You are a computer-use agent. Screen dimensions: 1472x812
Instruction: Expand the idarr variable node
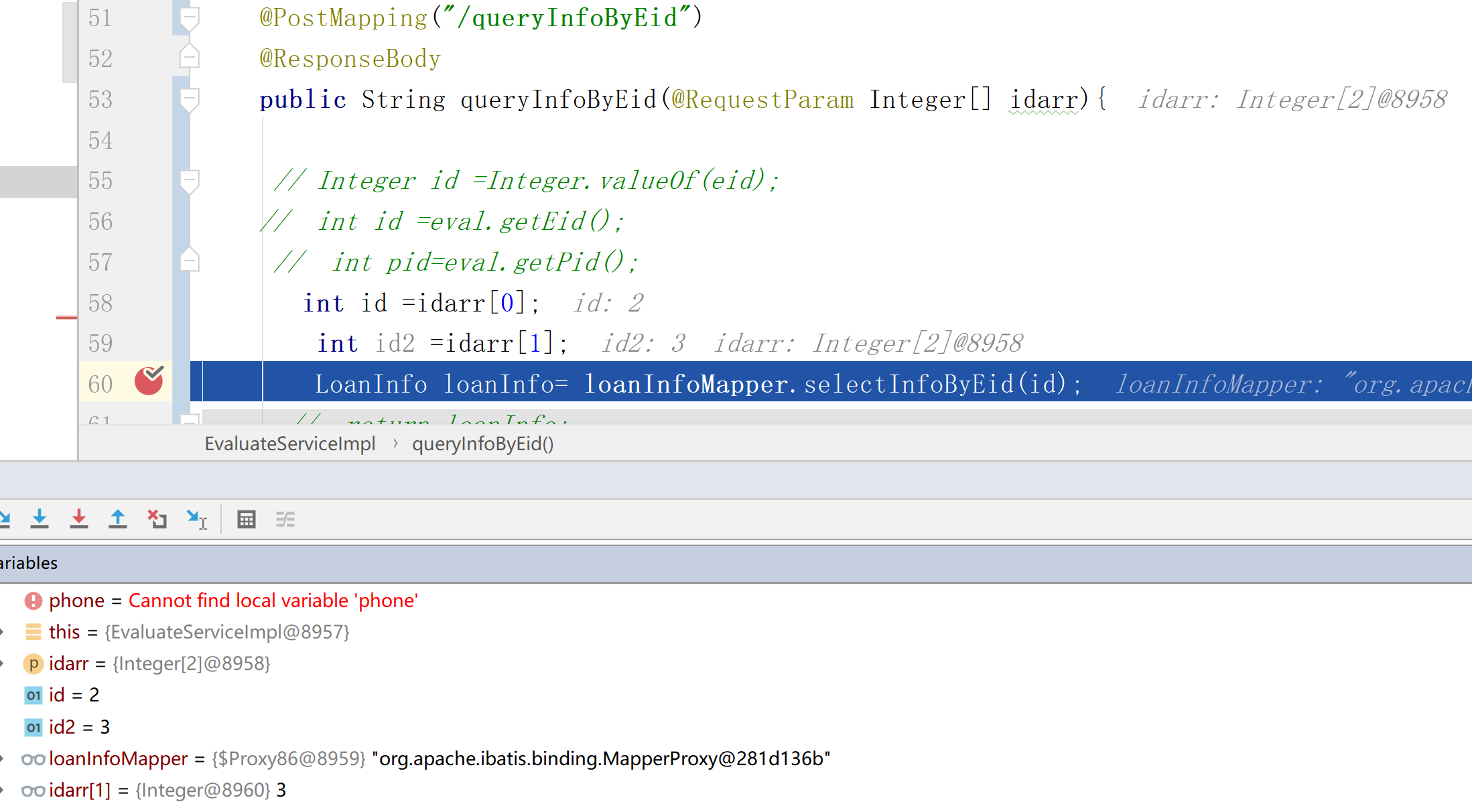tap(3, 664)
